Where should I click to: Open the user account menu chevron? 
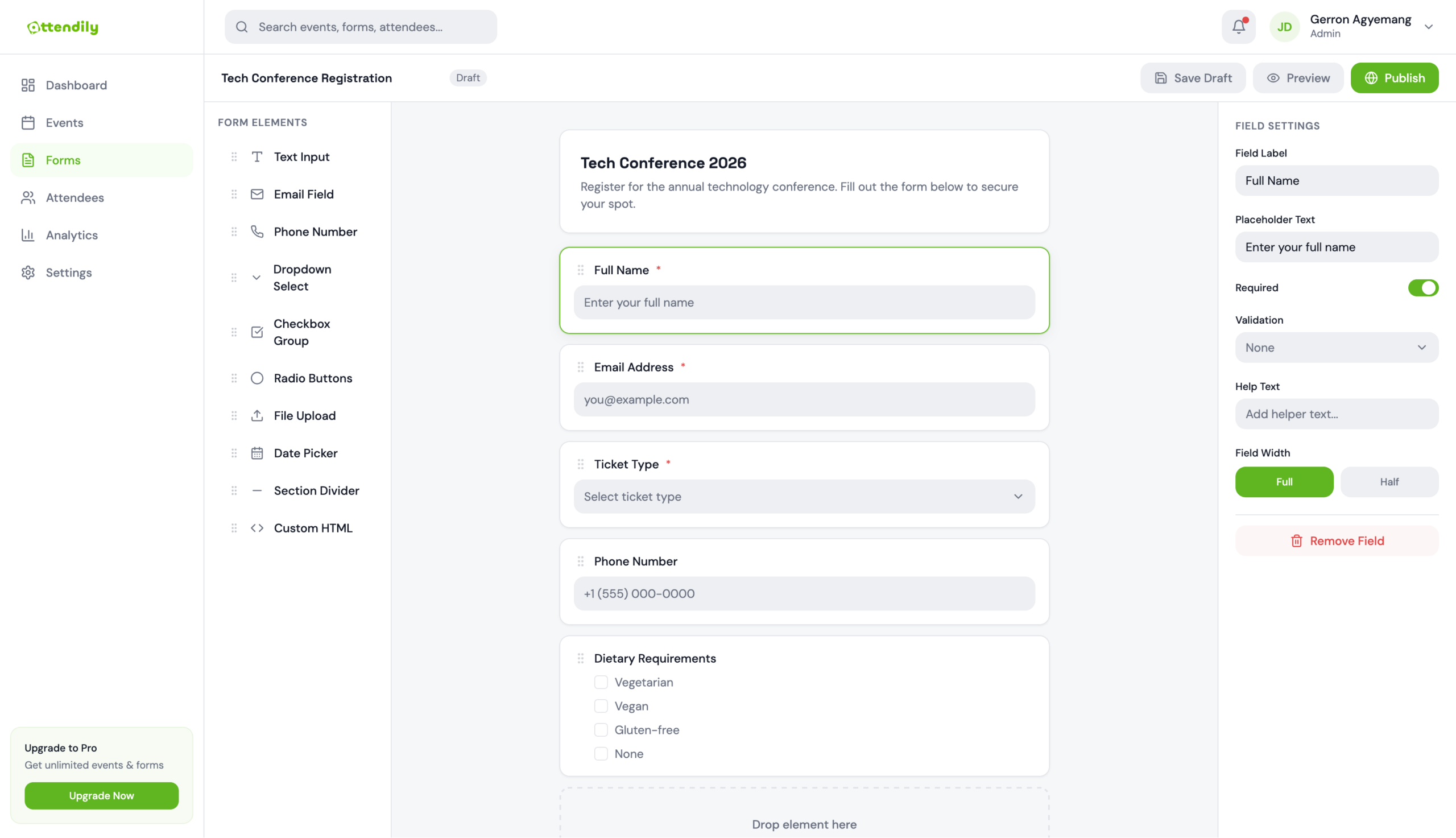click(1428, 27)
